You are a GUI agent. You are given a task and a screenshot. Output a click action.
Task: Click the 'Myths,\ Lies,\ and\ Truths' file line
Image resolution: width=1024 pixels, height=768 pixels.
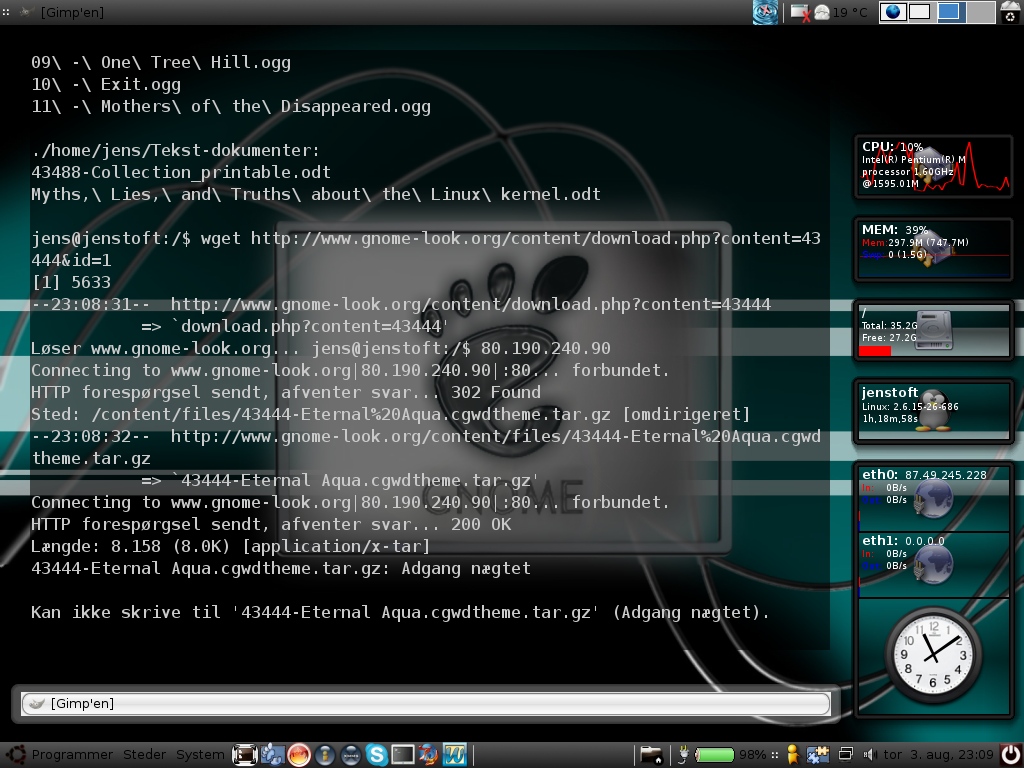(316, 195)
